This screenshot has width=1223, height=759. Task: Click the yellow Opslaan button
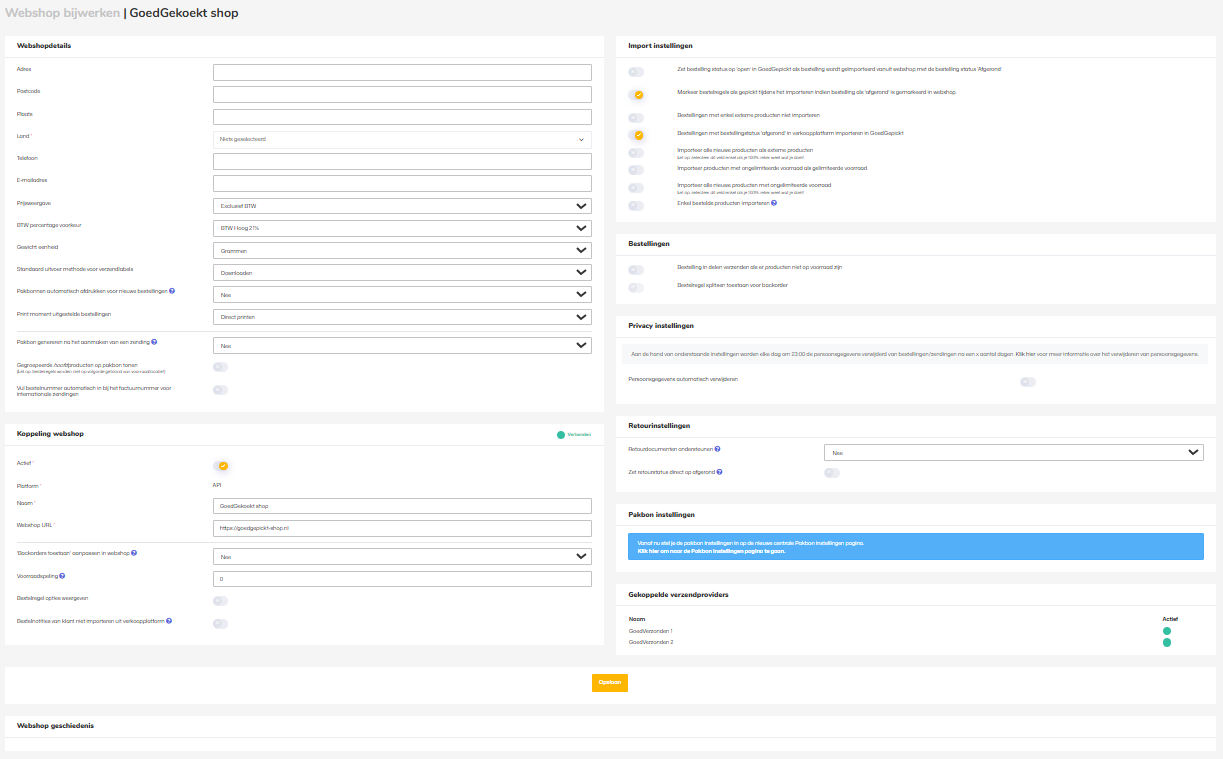click(610, 683)
